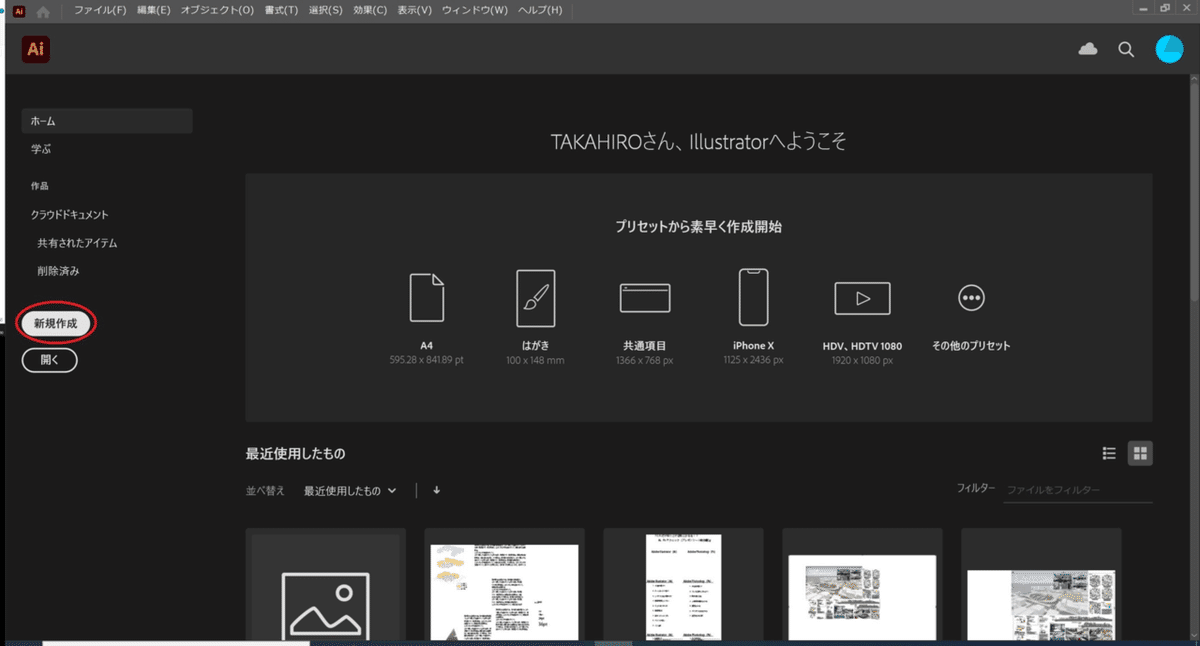Reverse sort order with down arrow
The height and width of the screenshot is (646, 1200).
(437, 490)
